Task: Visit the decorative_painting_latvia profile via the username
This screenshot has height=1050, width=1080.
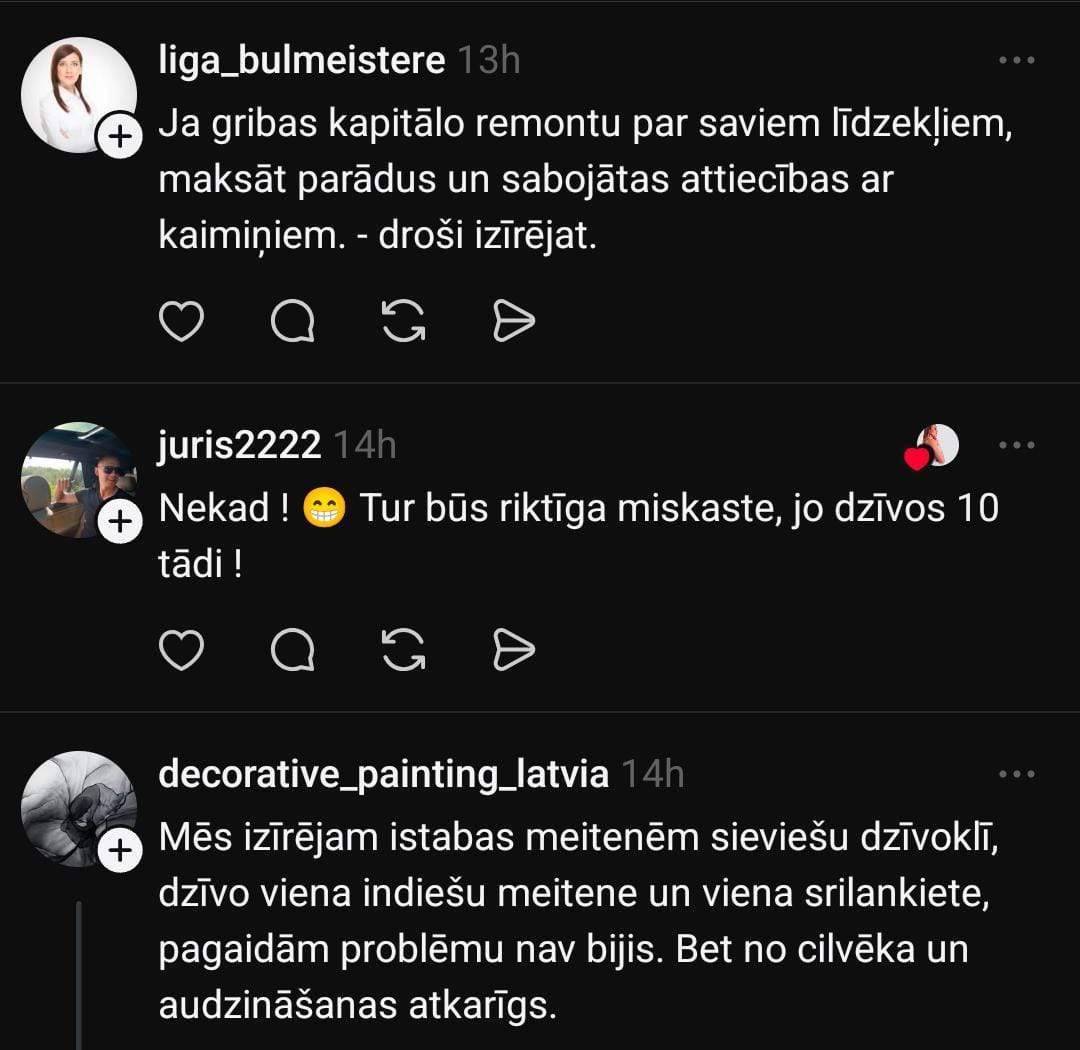Action: tap(384, 774)
